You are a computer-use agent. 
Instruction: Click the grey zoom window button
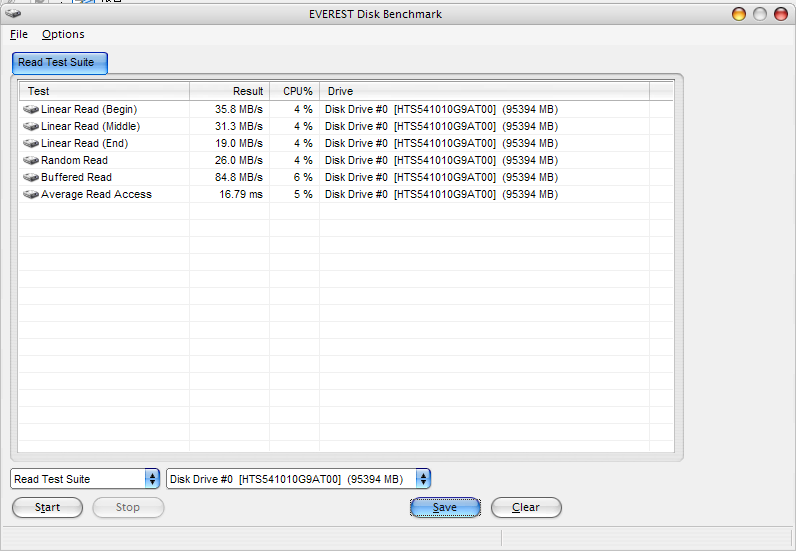click(759, 14)
